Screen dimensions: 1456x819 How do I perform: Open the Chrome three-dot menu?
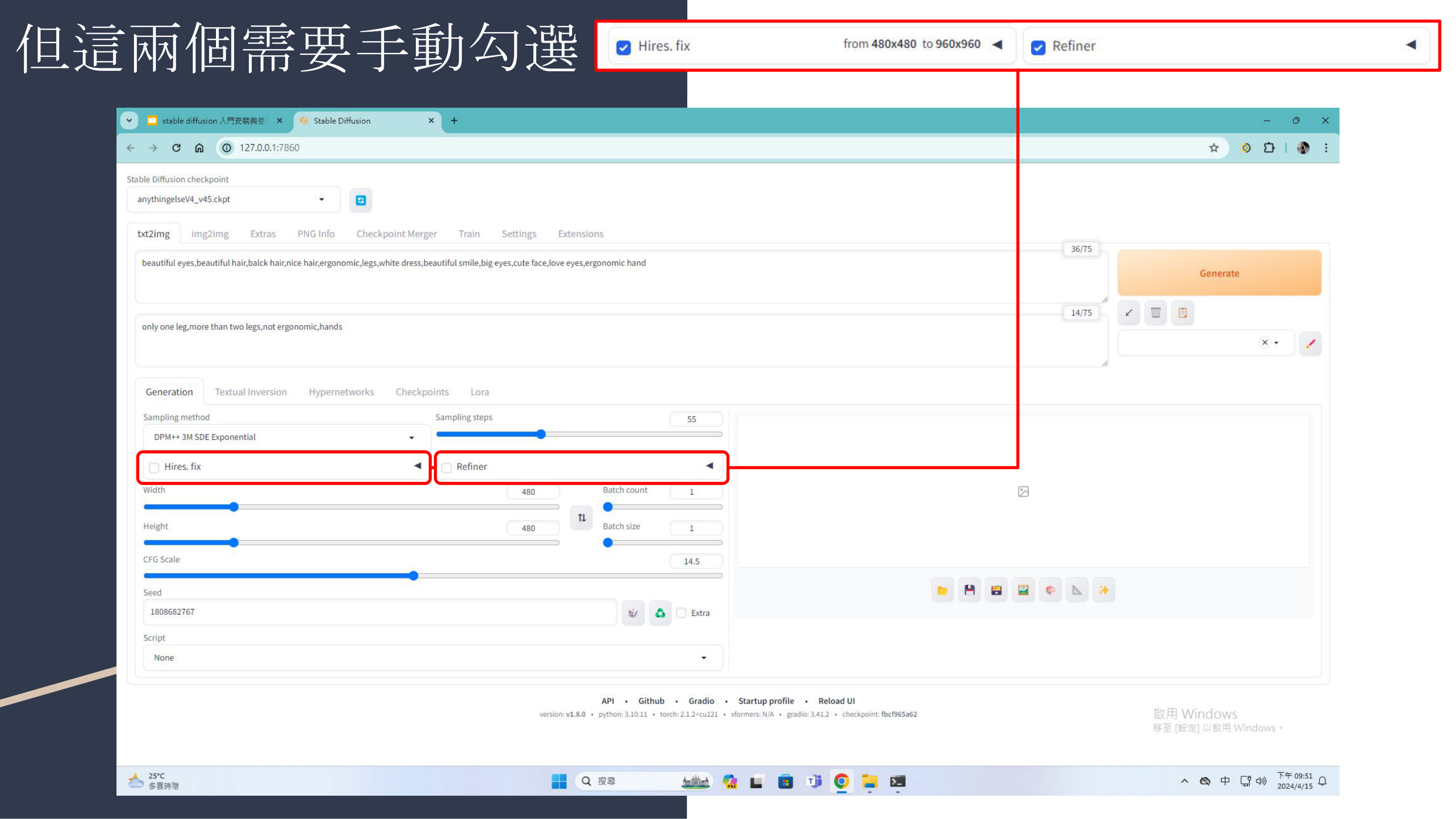[x=1326, y=147]
